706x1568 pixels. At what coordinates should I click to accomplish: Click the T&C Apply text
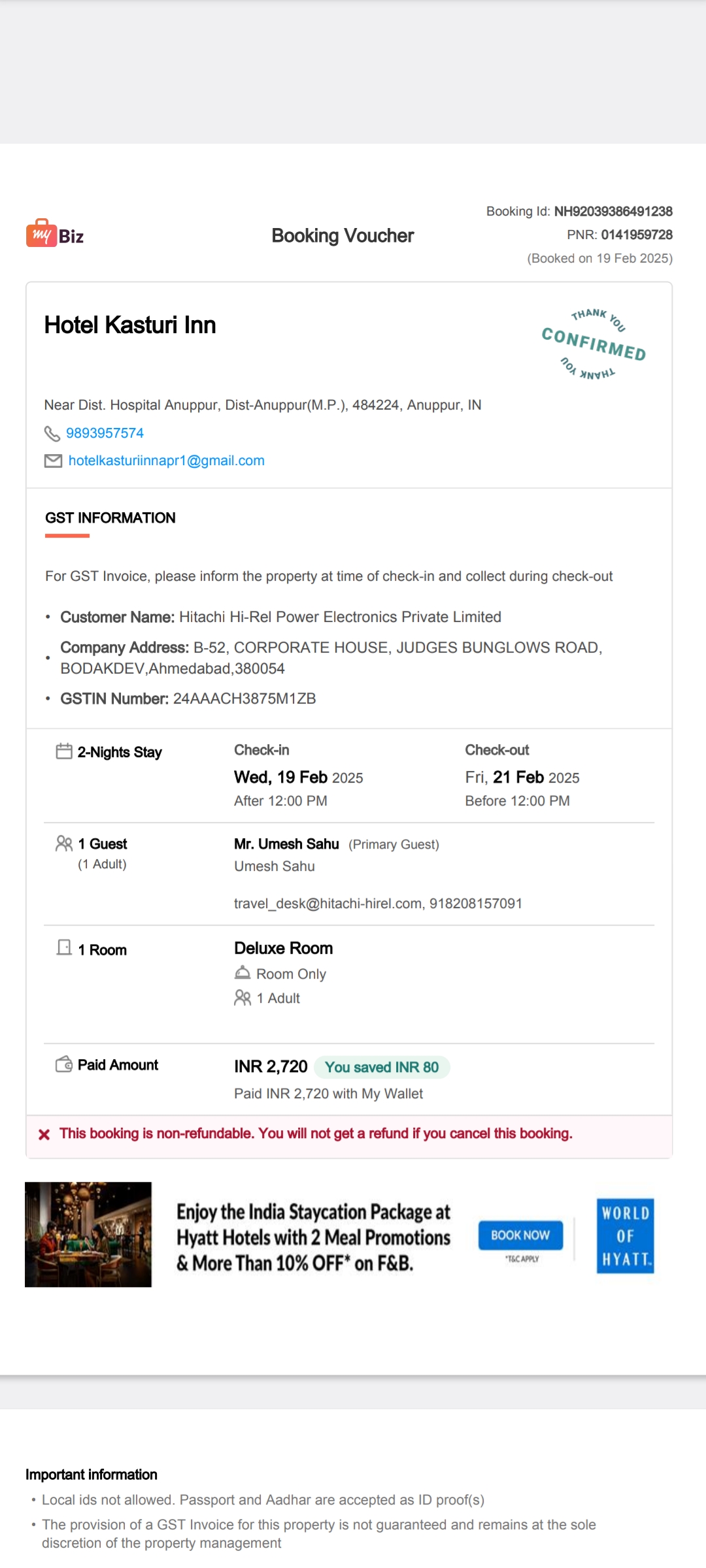tap(522, 1259)
